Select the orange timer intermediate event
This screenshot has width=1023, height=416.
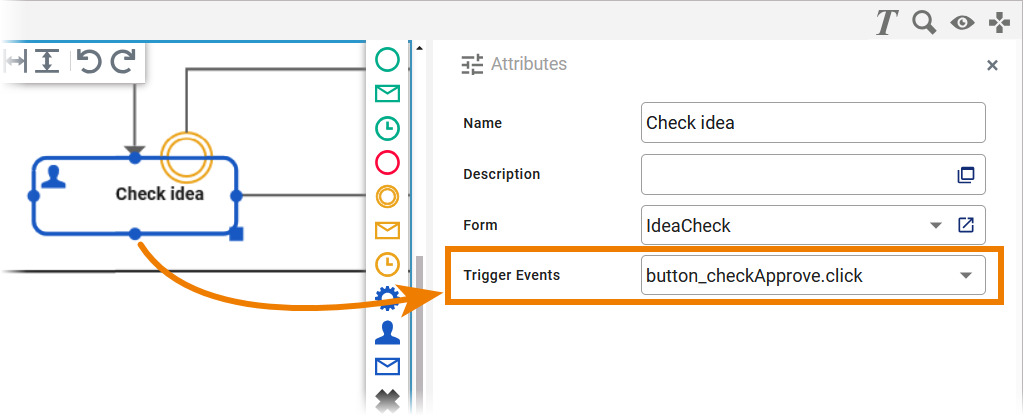tap(387, 264)
